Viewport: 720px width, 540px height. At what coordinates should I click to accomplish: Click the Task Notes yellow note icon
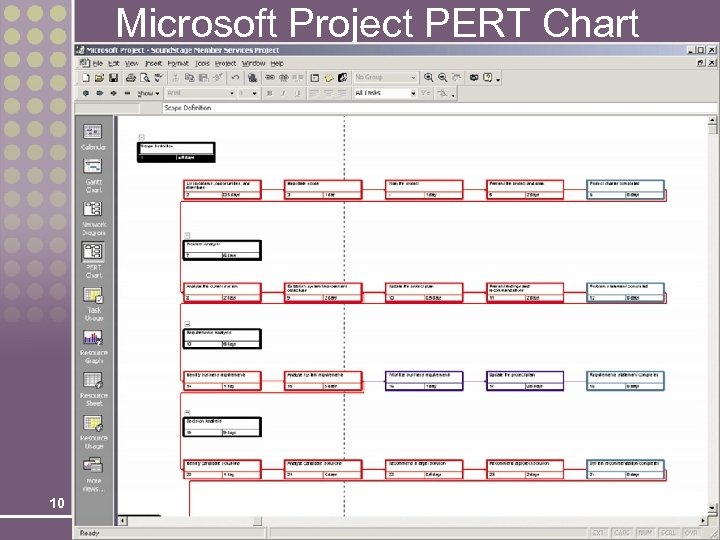coord(329,78)
